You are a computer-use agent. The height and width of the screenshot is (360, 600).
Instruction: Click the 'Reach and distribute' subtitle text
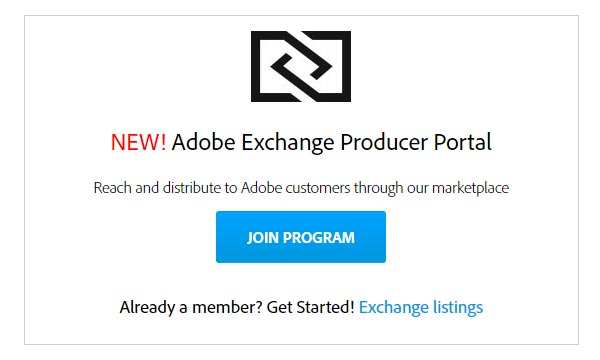tap(301, 188)
